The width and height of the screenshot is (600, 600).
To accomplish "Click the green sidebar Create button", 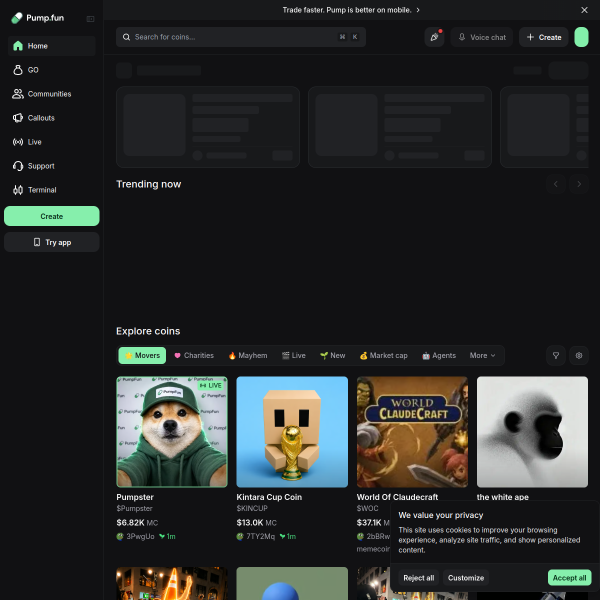I will [x=52, y=216].
